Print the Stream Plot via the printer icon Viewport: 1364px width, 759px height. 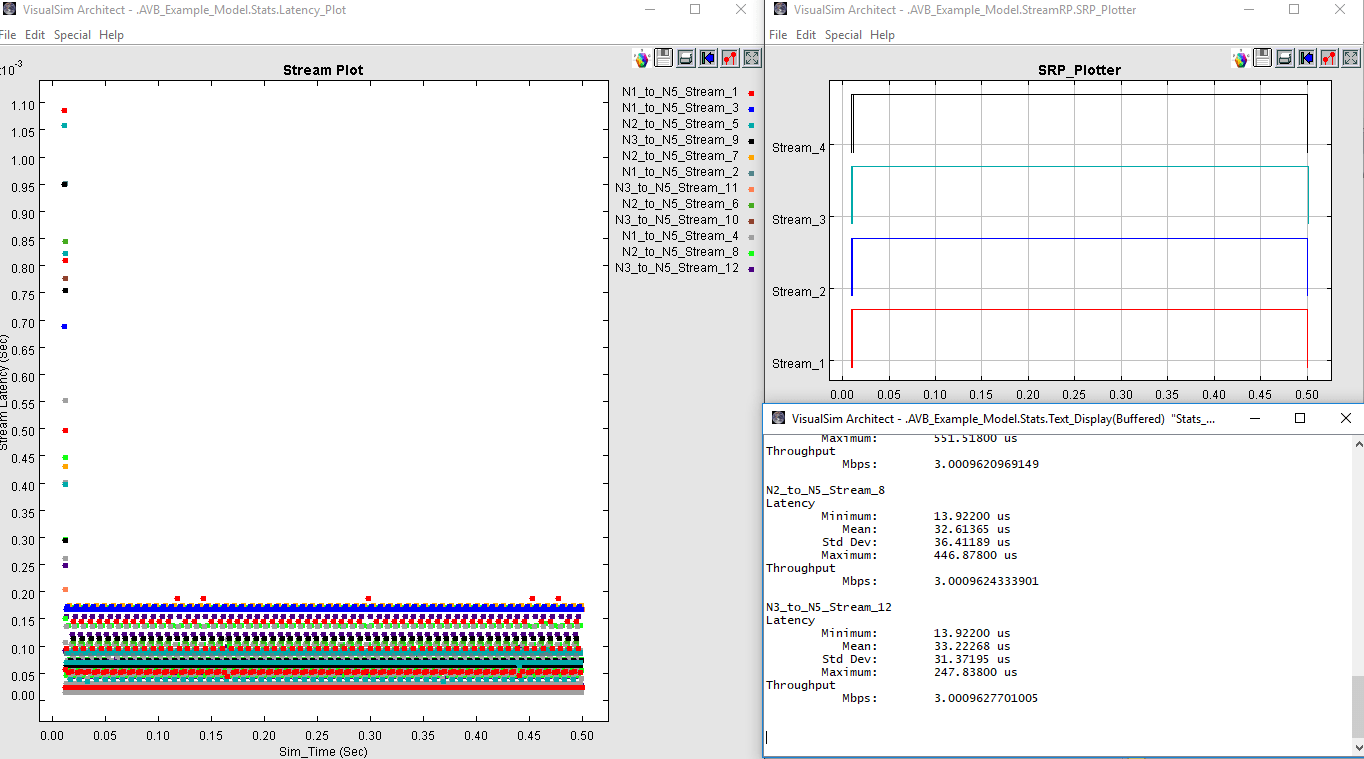click(686, 58)
